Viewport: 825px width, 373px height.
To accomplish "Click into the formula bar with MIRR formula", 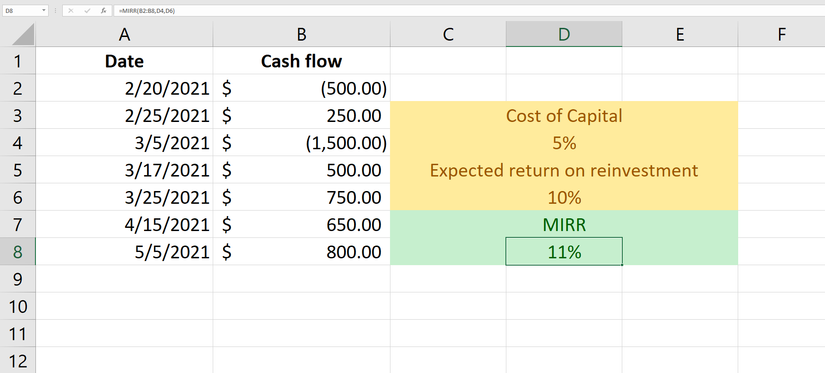I will pyautogui.click(x=468, y=11).
